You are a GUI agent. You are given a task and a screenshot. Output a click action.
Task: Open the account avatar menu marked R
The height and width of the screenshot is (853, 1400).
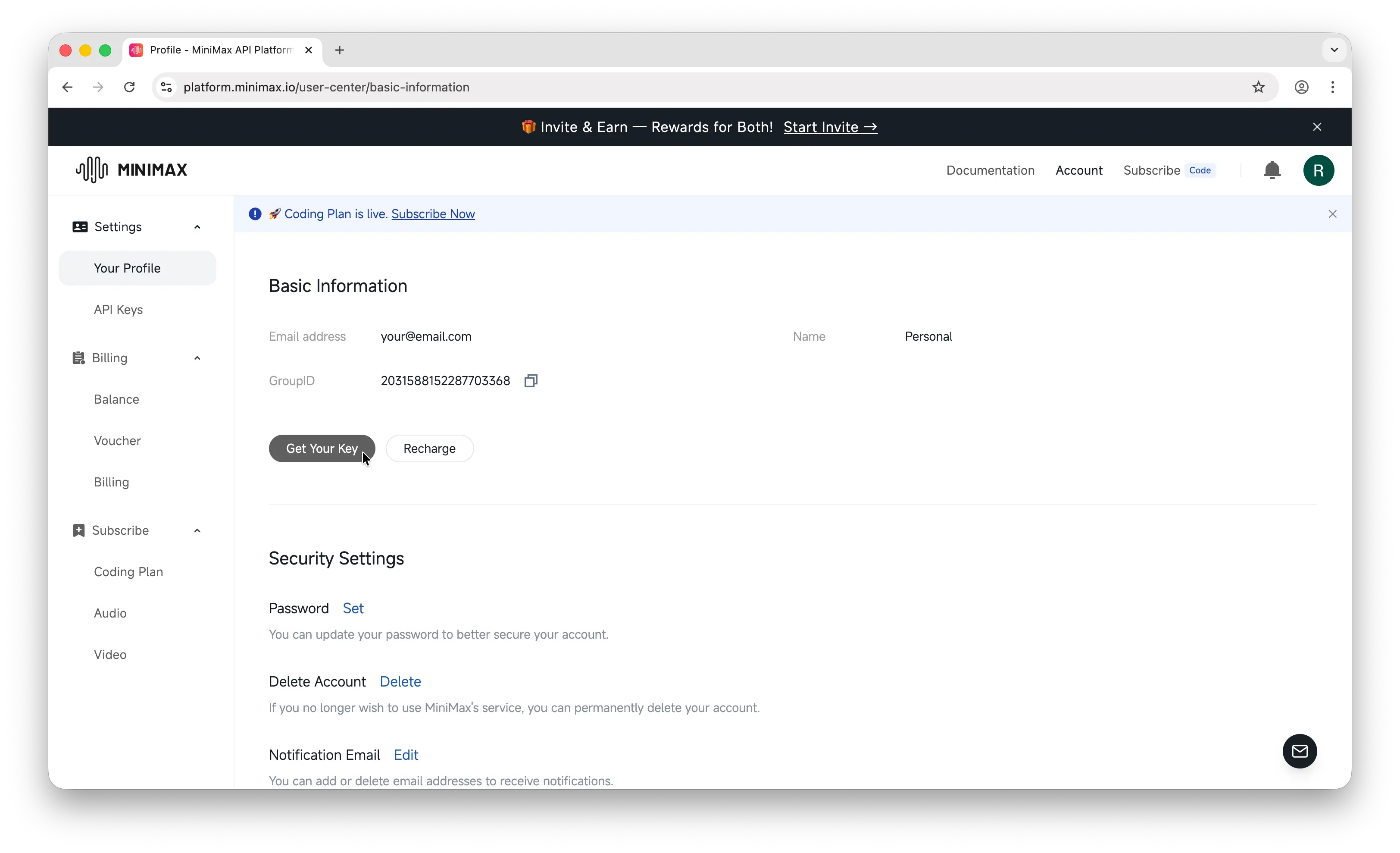coord(1319,170)
